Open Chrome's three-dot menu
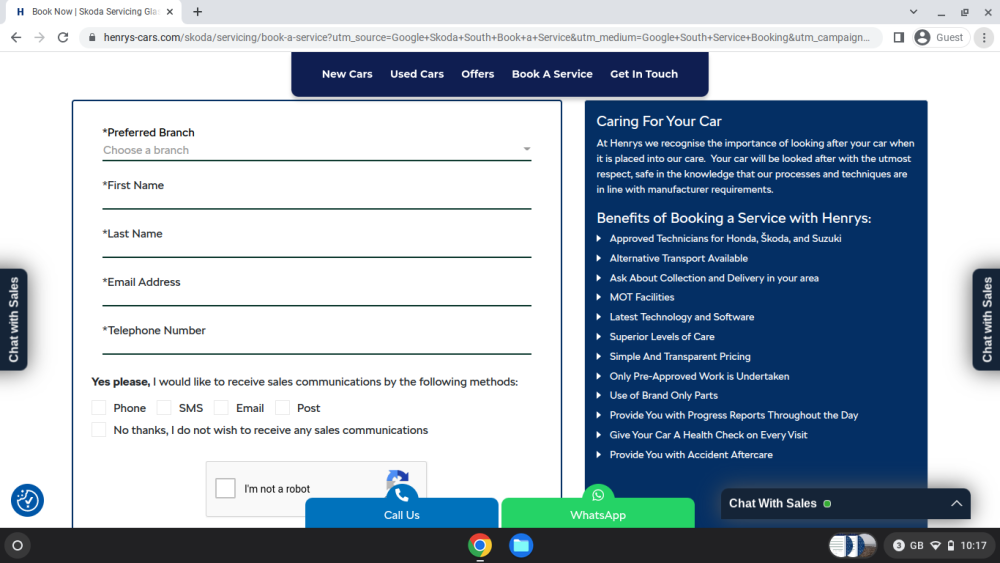 984,38
